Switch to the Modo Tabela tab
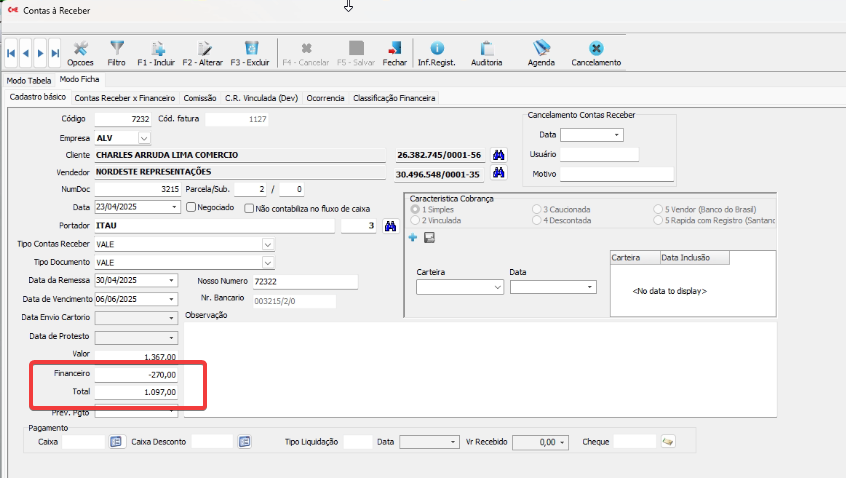Viewport: 846px width, 478px height. point(28,80)
